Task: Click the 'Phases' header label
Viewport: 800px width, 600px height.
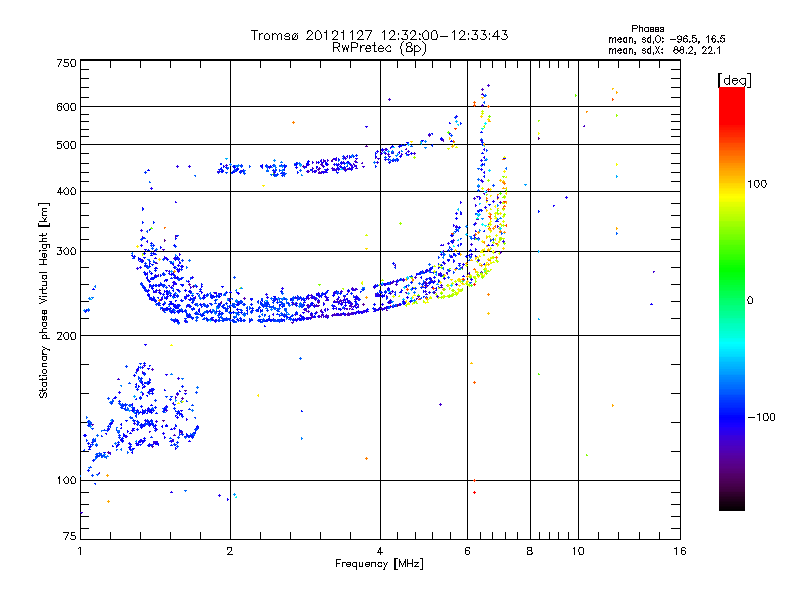Action: click(x=647, y=29)
